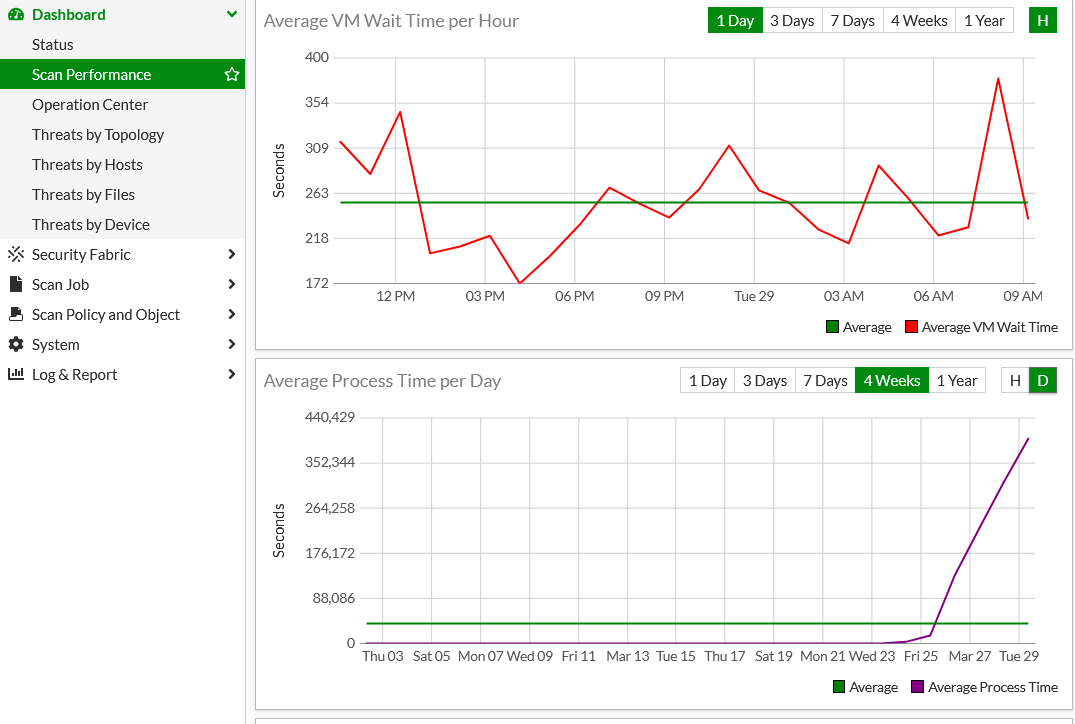This screenshot has height=724, width=1075.
Task: Click the star icon next to Scan Performance
Action: point(231,74)
